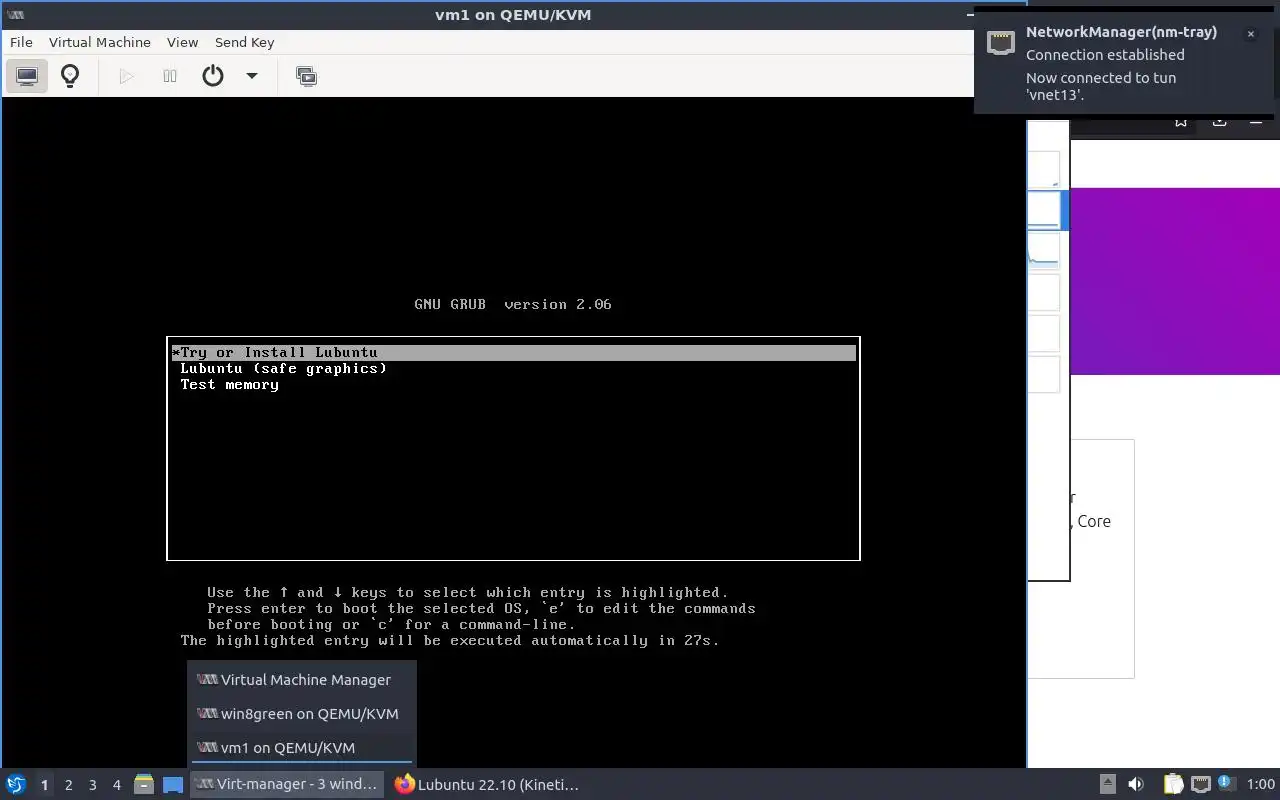This screenshot has width=1280, height=800.
Task: Open the Lubuntu start menu
Action: click(15, 785)
